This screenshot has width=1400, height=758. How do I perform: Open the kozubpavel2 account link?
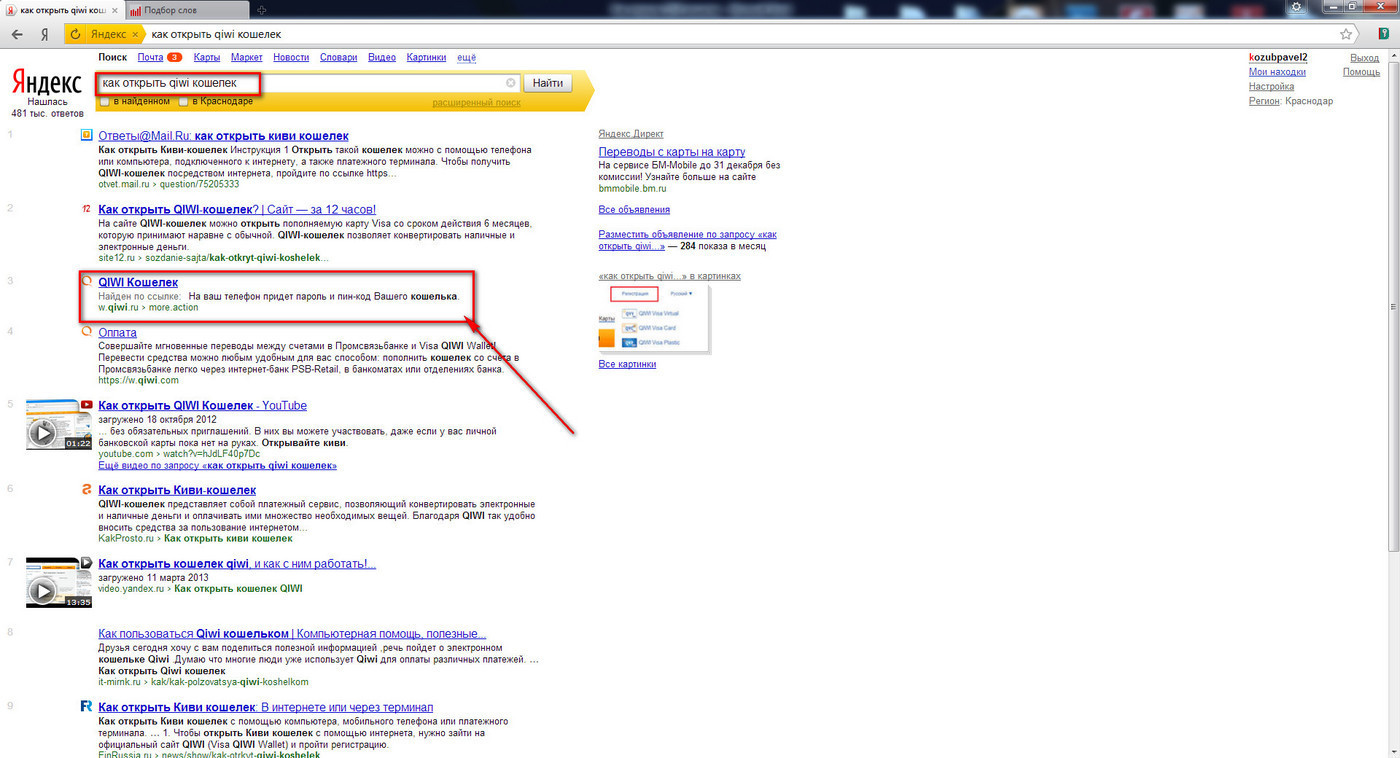(x=1278, y=58)
